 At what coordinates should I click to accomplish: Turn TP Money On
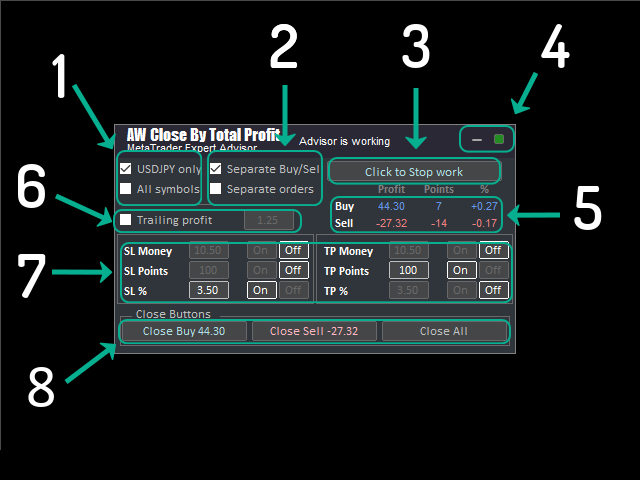tap(460, 250)
